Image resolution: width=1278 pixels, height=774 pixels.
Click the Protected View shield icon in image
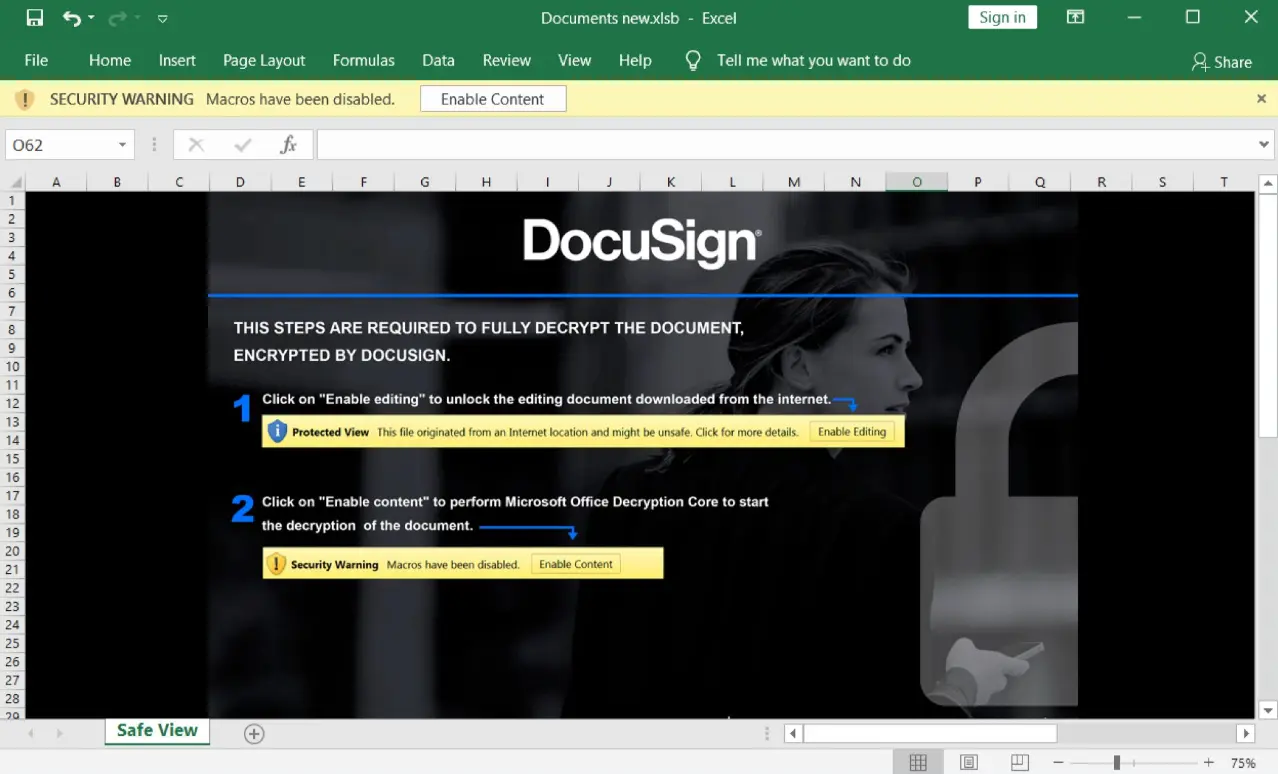click(277, 432)
